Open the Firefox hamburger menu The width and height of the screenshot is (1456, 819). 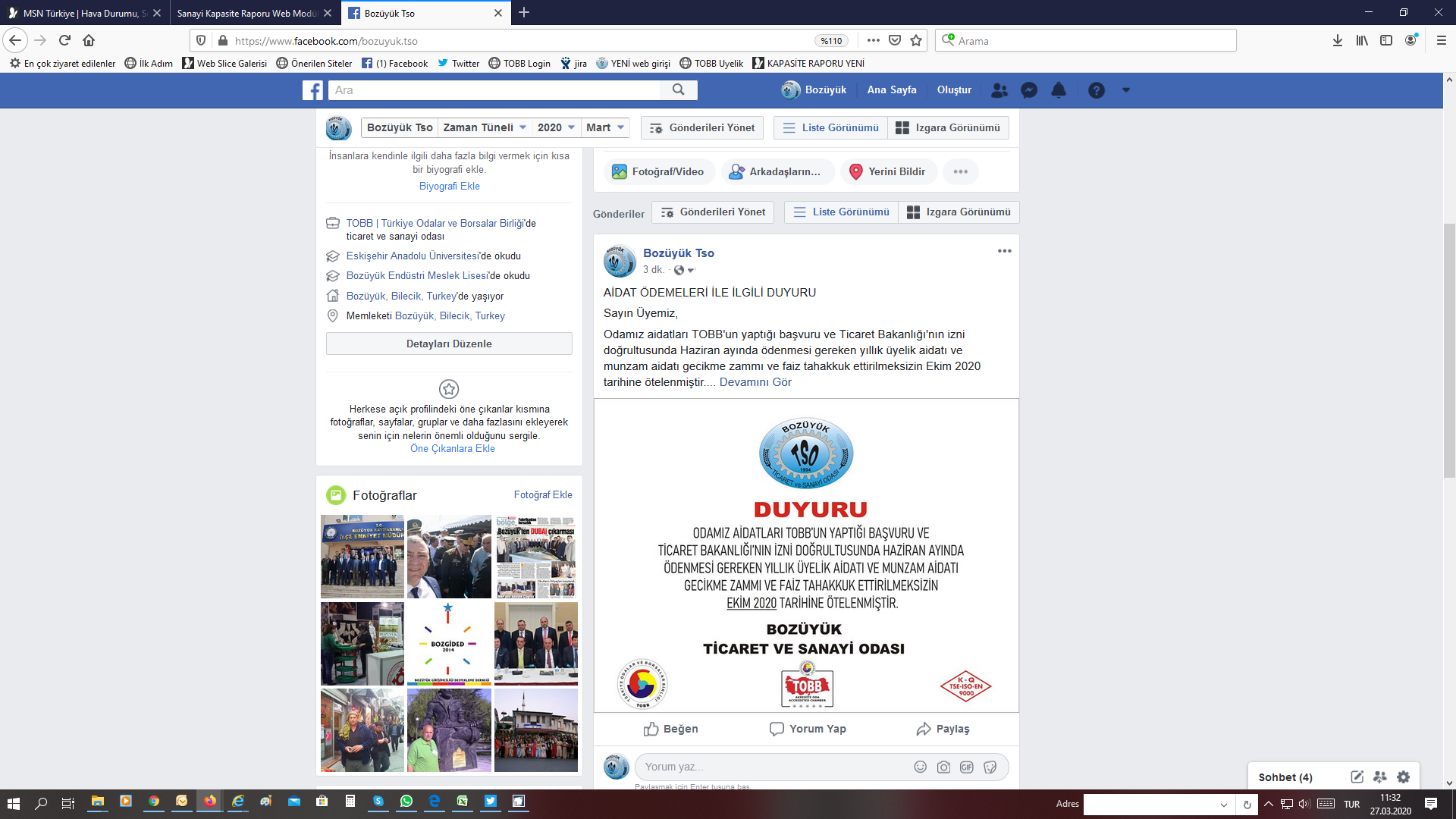pos(1441,40)
